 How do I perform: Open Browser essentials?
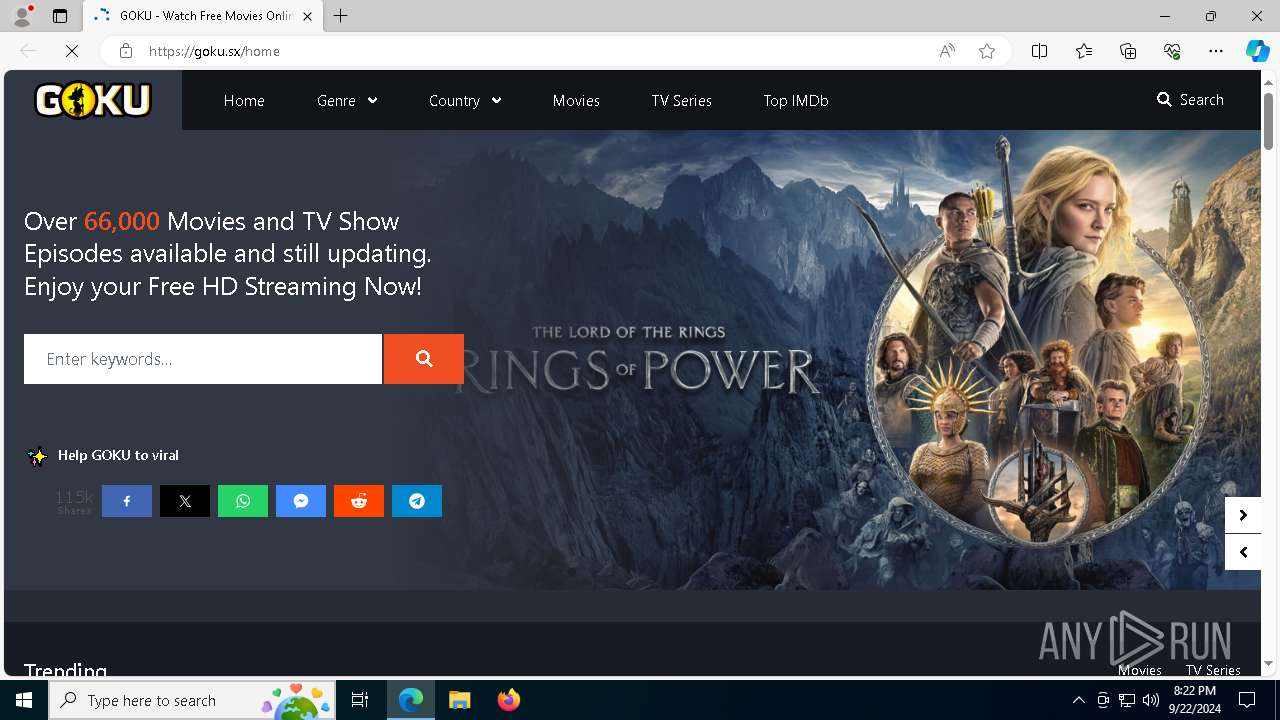click(1172, 51)
